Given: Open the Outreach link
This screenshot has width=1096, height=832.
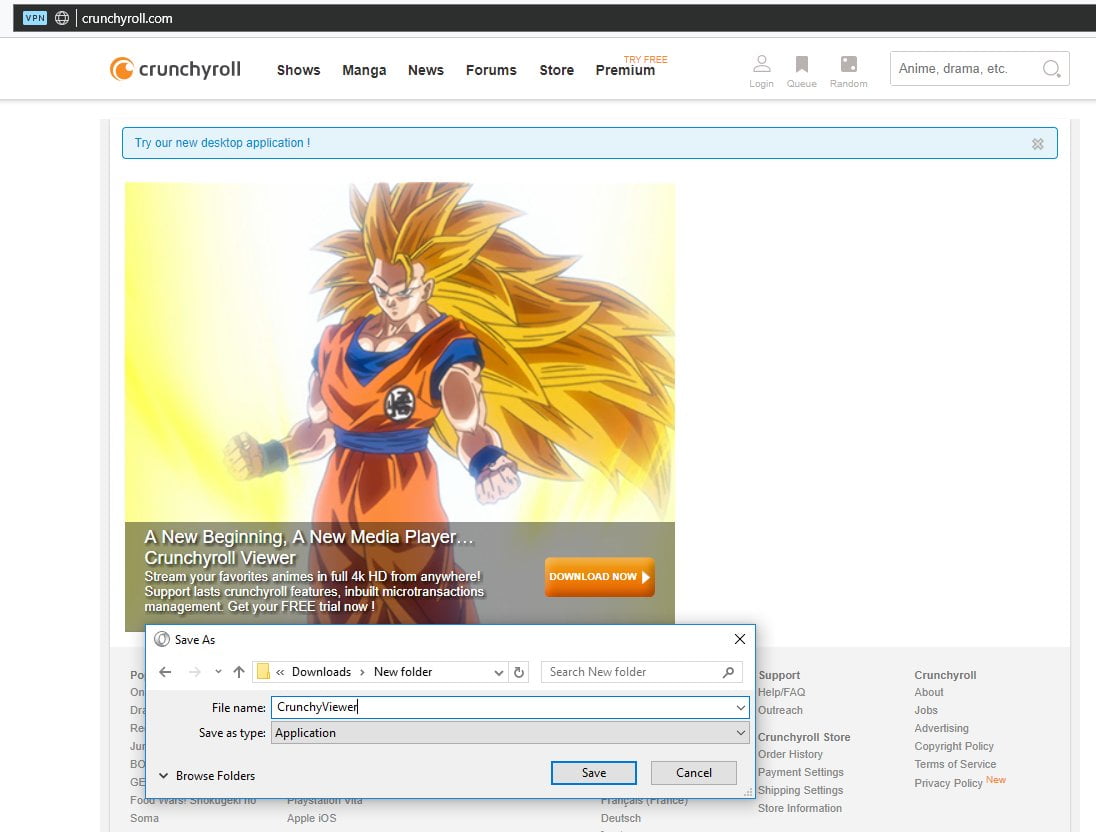Looking at the screenshot, I should point(780,710).
